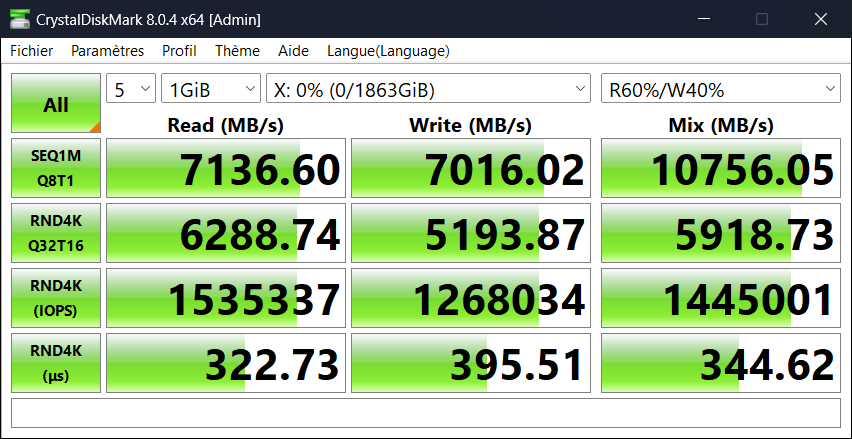The height and width of the screenshot is (439, 852).
Task: Click the sequential mix result 10756.05
Action: [x=720, y=168]
